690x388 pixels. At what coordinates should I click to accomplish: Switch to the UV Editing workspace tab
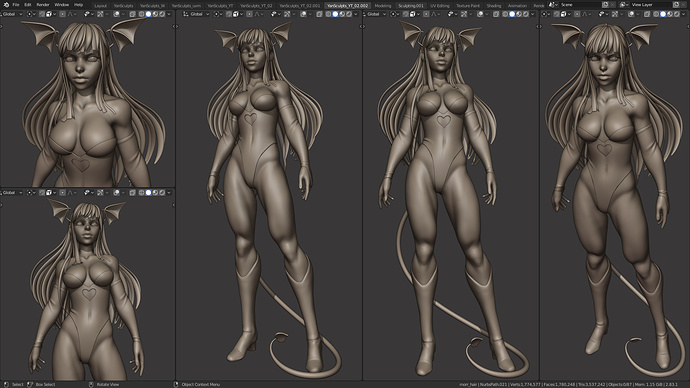440,6
